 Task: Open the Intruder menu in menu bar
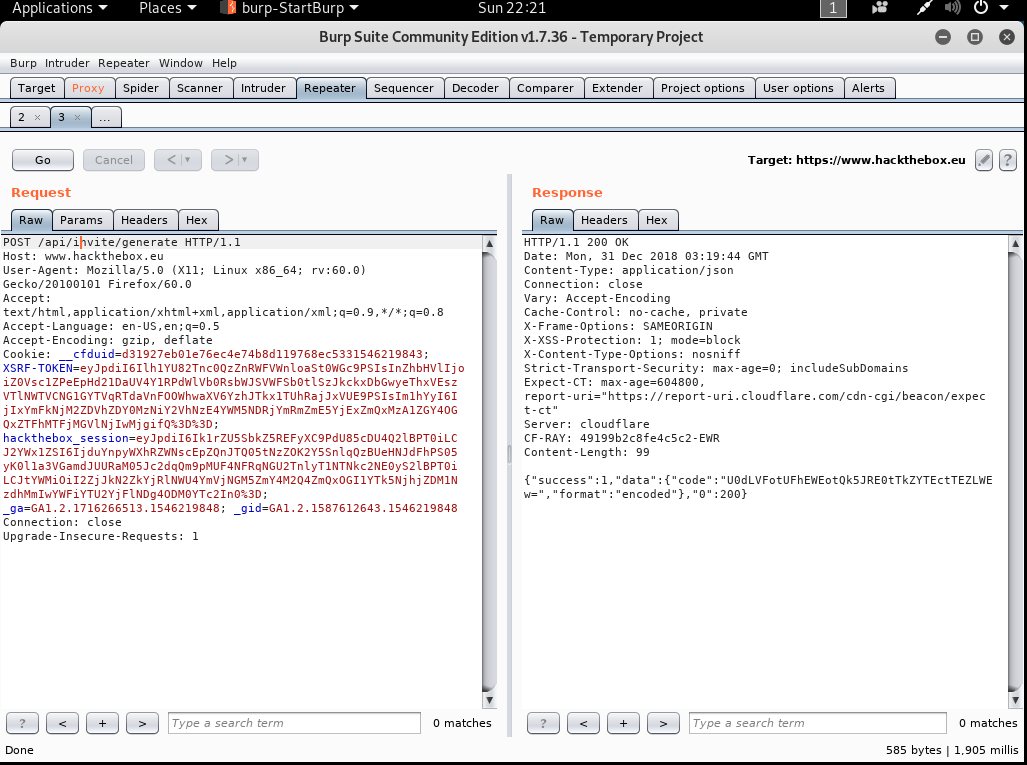(x=67, y=63)
